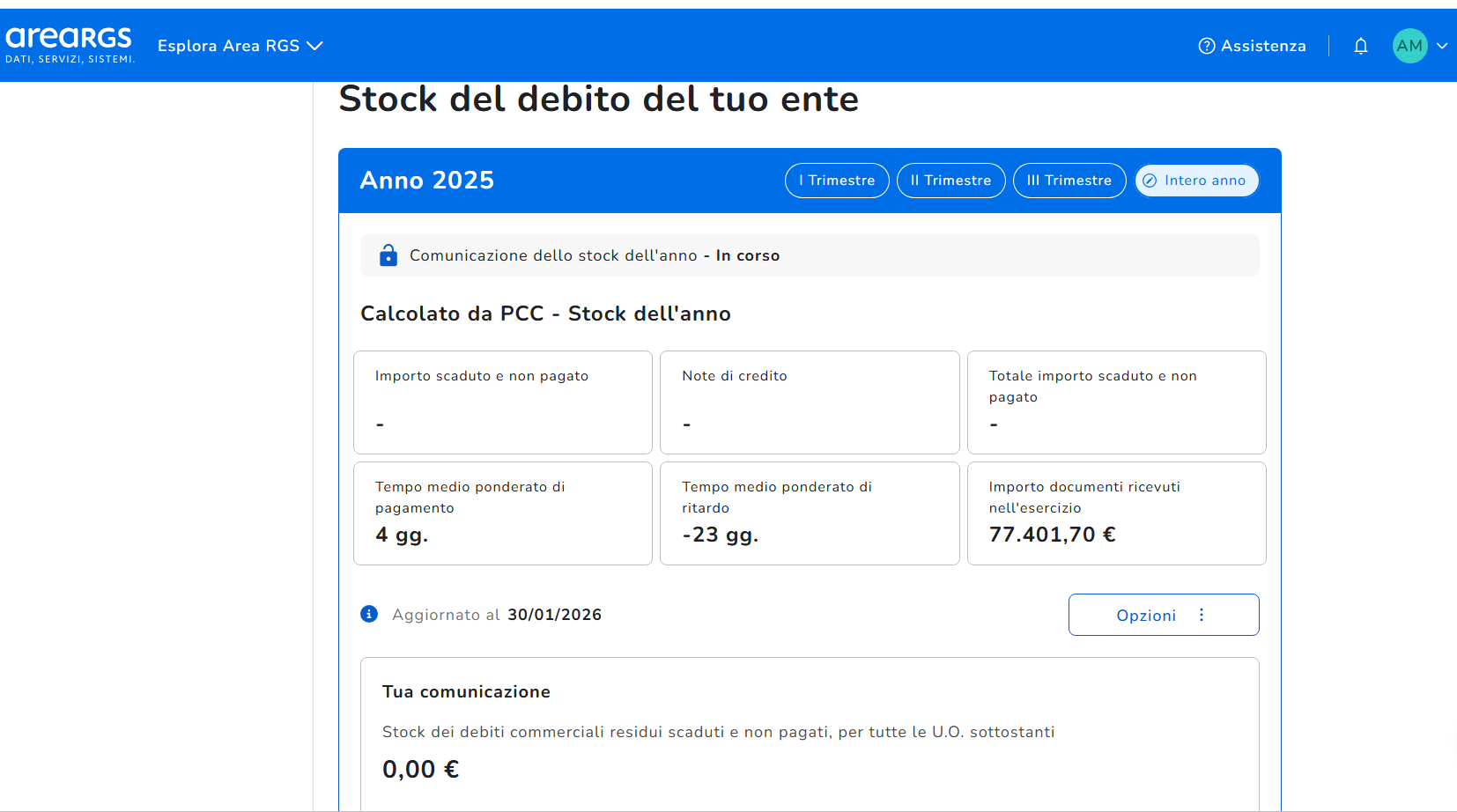
Task: Click the Tempo medio ponderato di ritardo card
Action: [809, 513]
